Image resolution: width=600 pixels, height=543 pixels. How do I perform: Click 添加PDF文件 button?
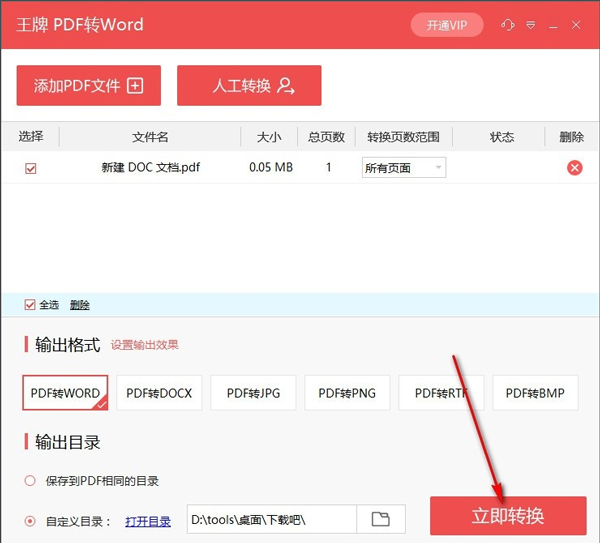[89, 85]
